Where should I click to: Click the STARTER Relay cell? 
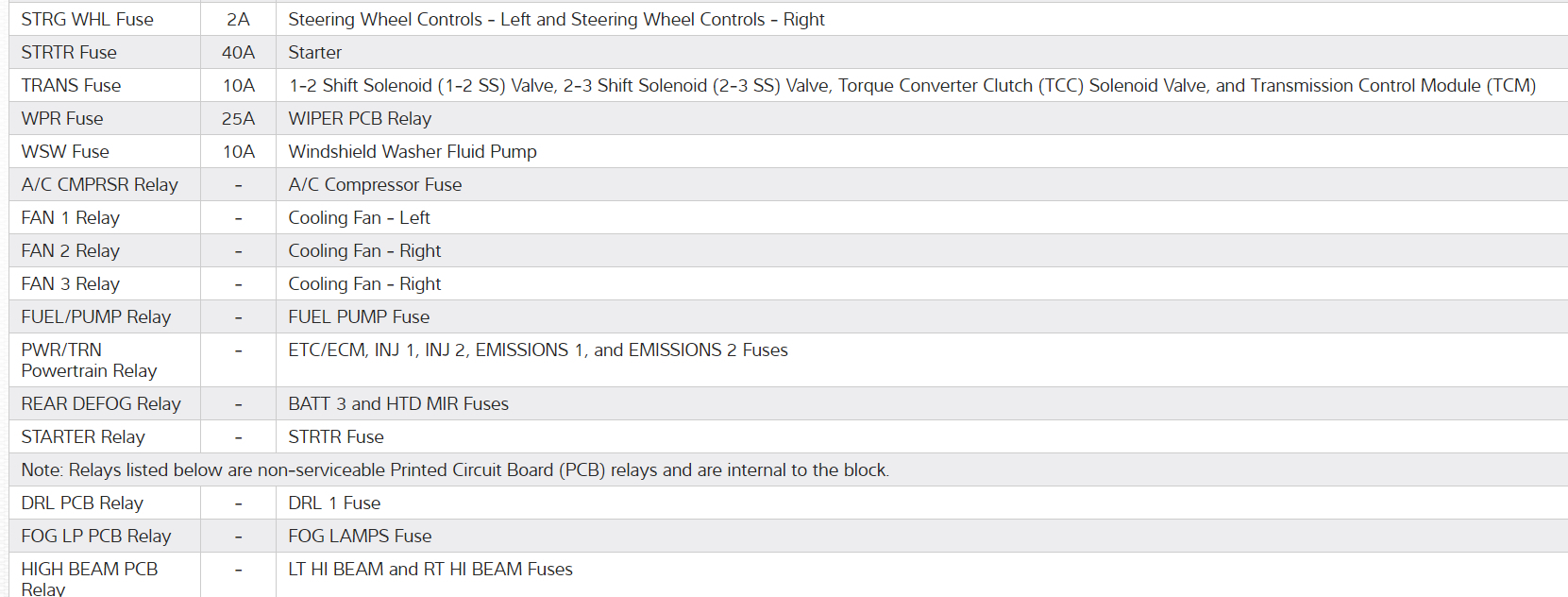pyautogui.click(x=83, y=436)
